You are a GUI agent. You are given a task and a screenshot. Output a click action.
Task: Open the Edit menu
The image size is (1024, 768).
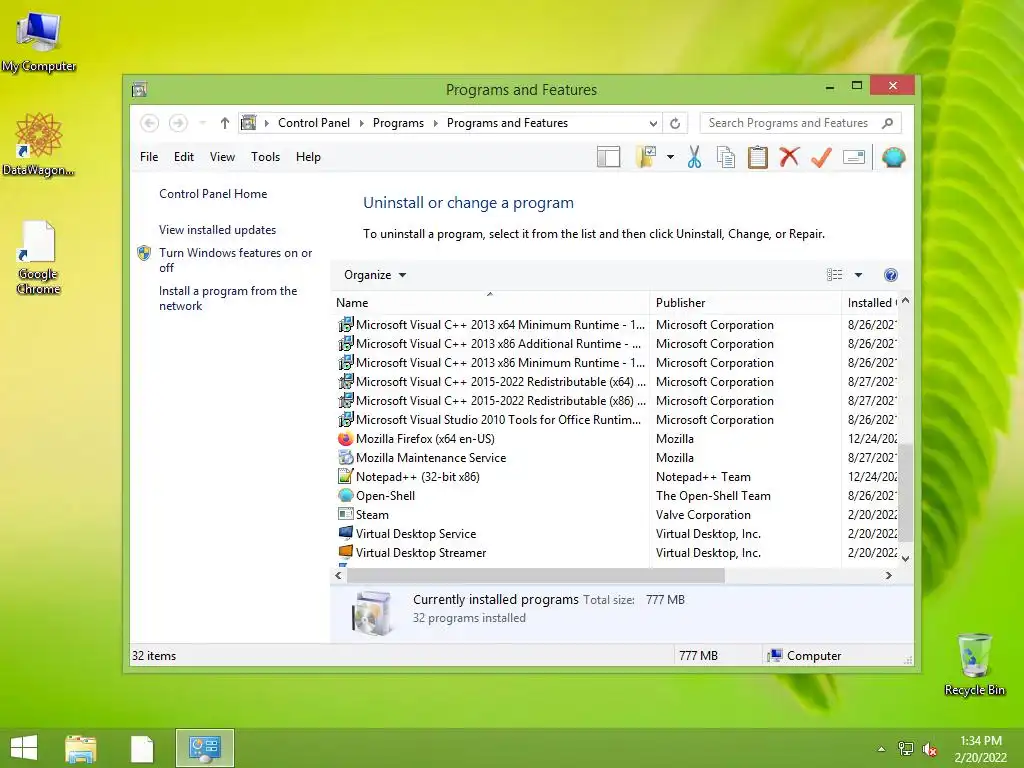(x=184, y=157)
